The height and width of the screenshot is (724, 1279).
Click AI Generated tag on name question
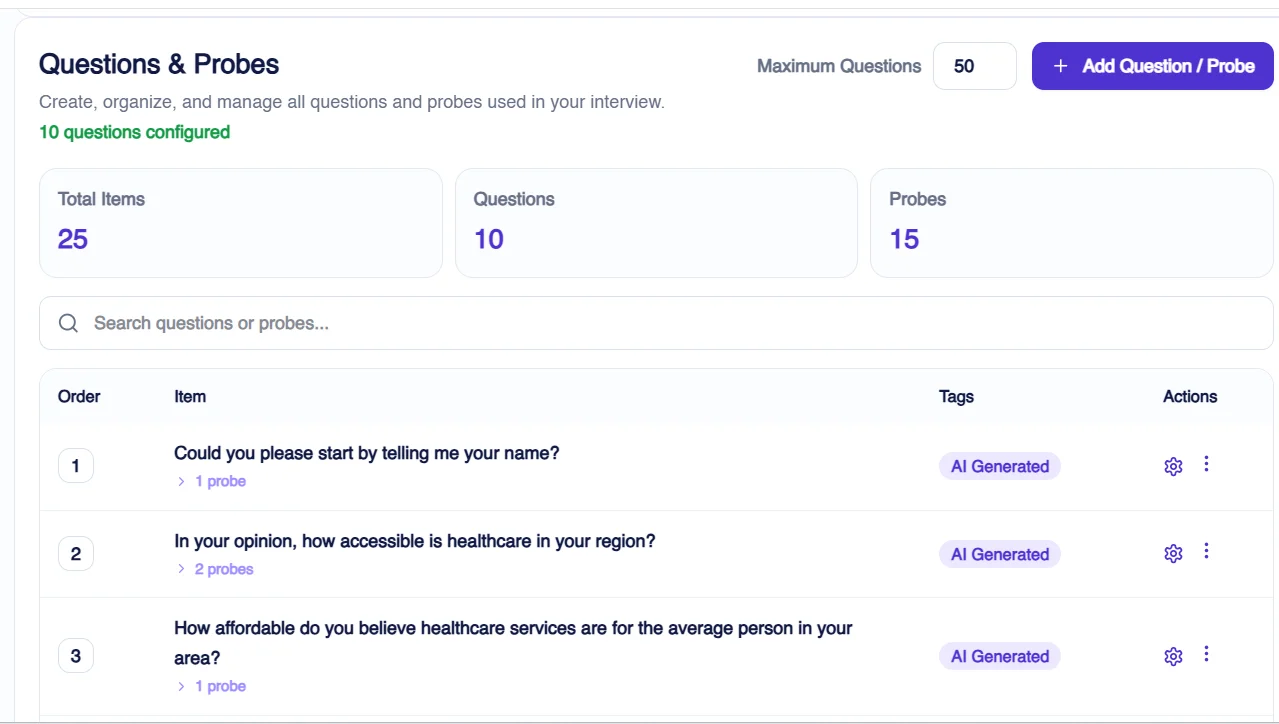999,466
